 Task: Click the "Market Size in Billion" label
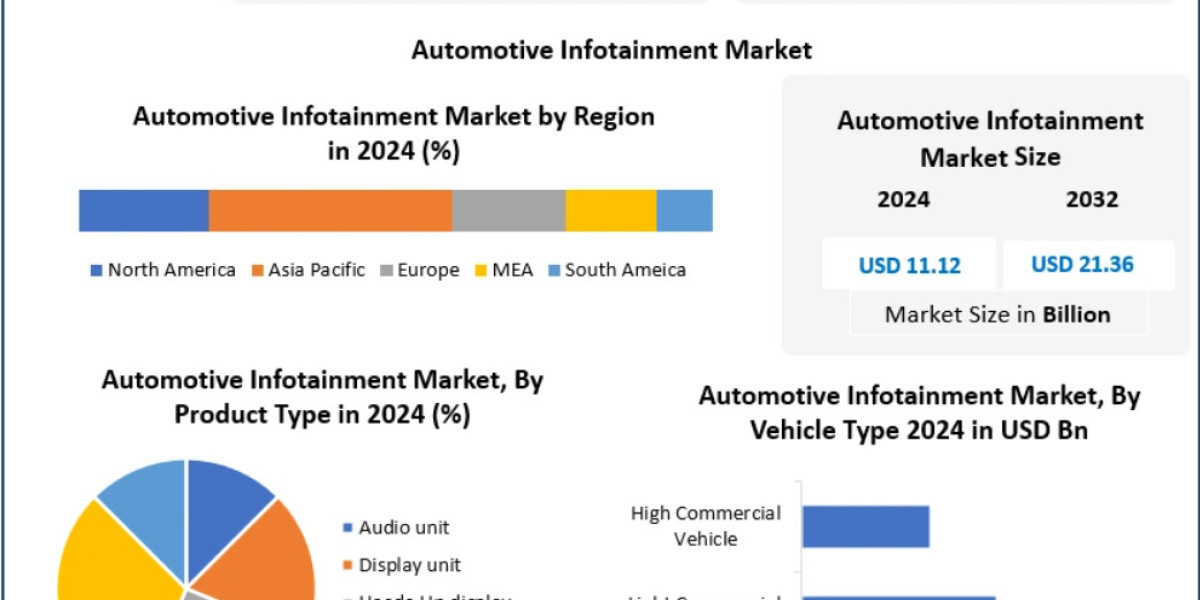997,315
